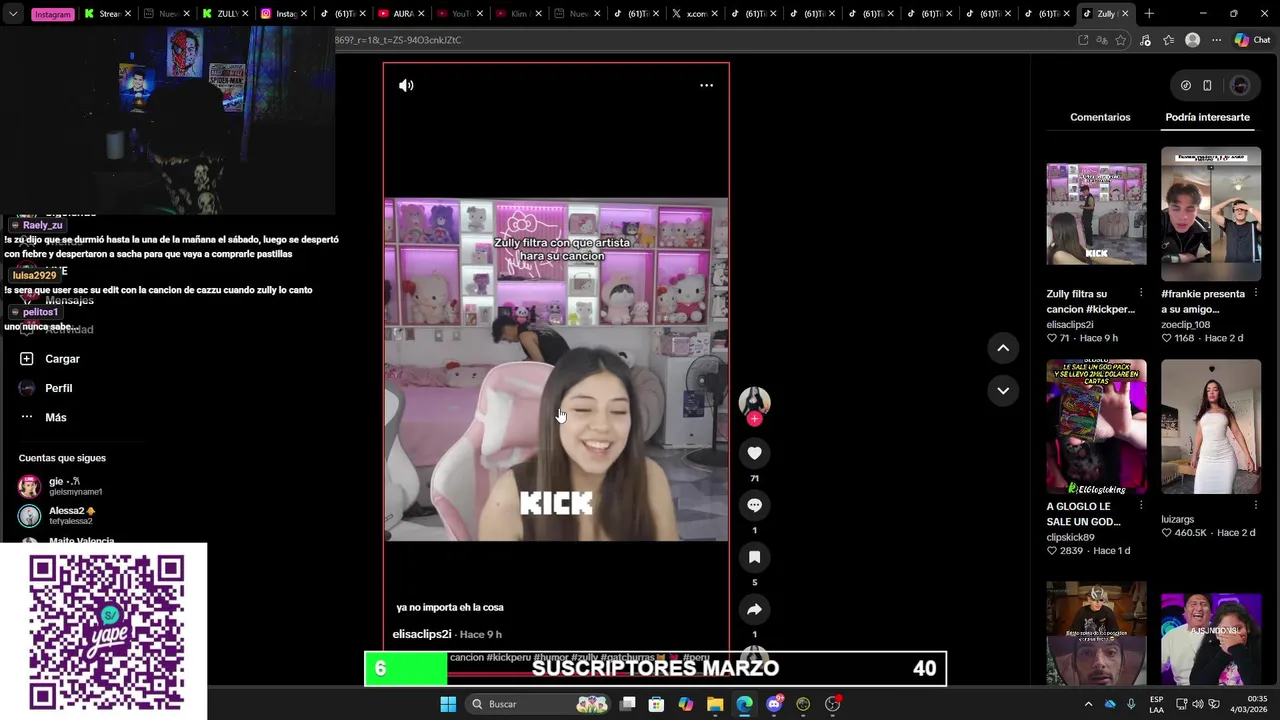The height and width of the screenshot is (720, 1280).
Task: Open the Windows Start menu
Action: pos(448,704)
